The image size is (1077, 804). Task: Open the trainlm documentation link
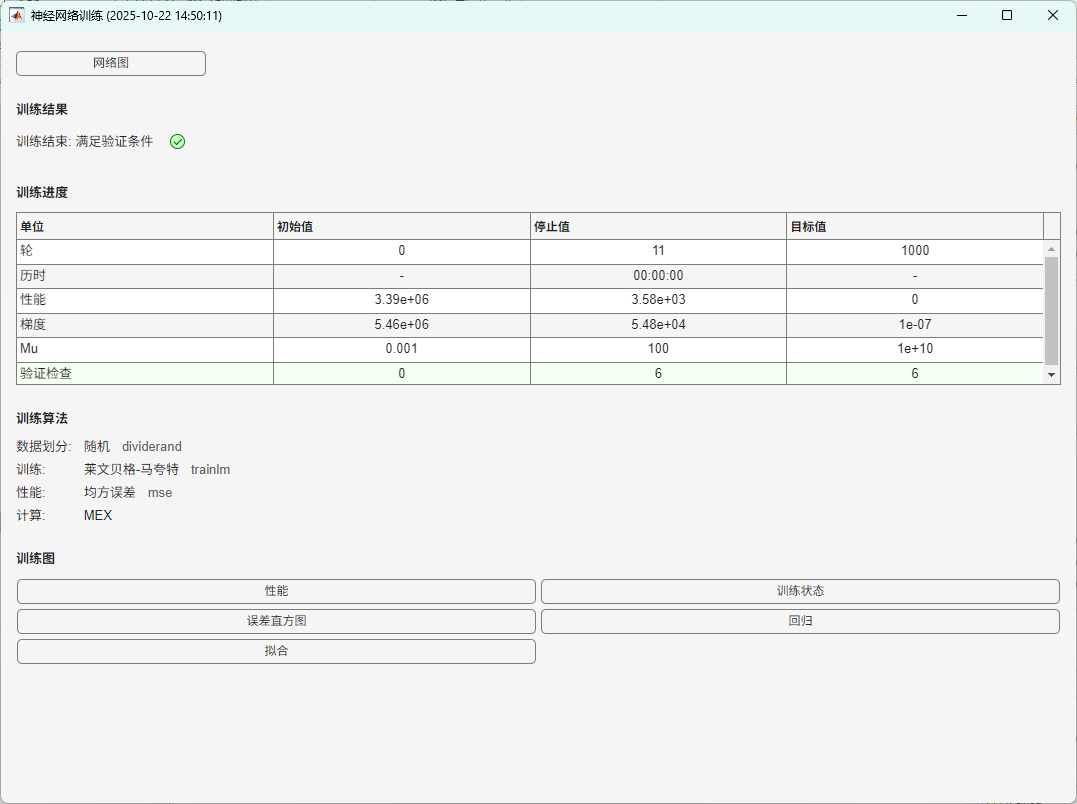(x=210, y=469)
